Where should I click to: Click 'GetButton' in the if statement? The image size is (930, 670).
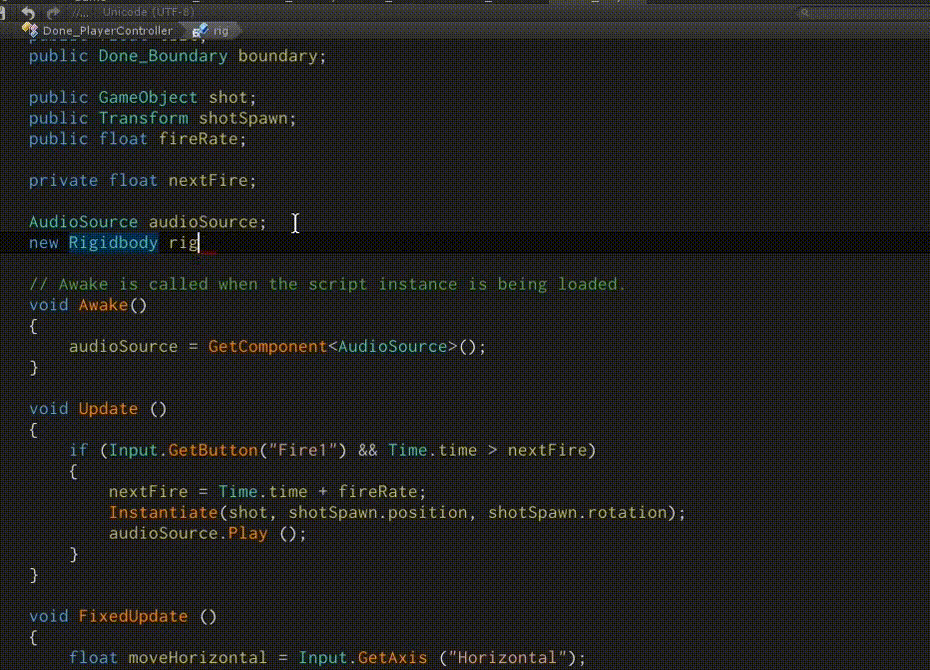click(x=213, y=450)
